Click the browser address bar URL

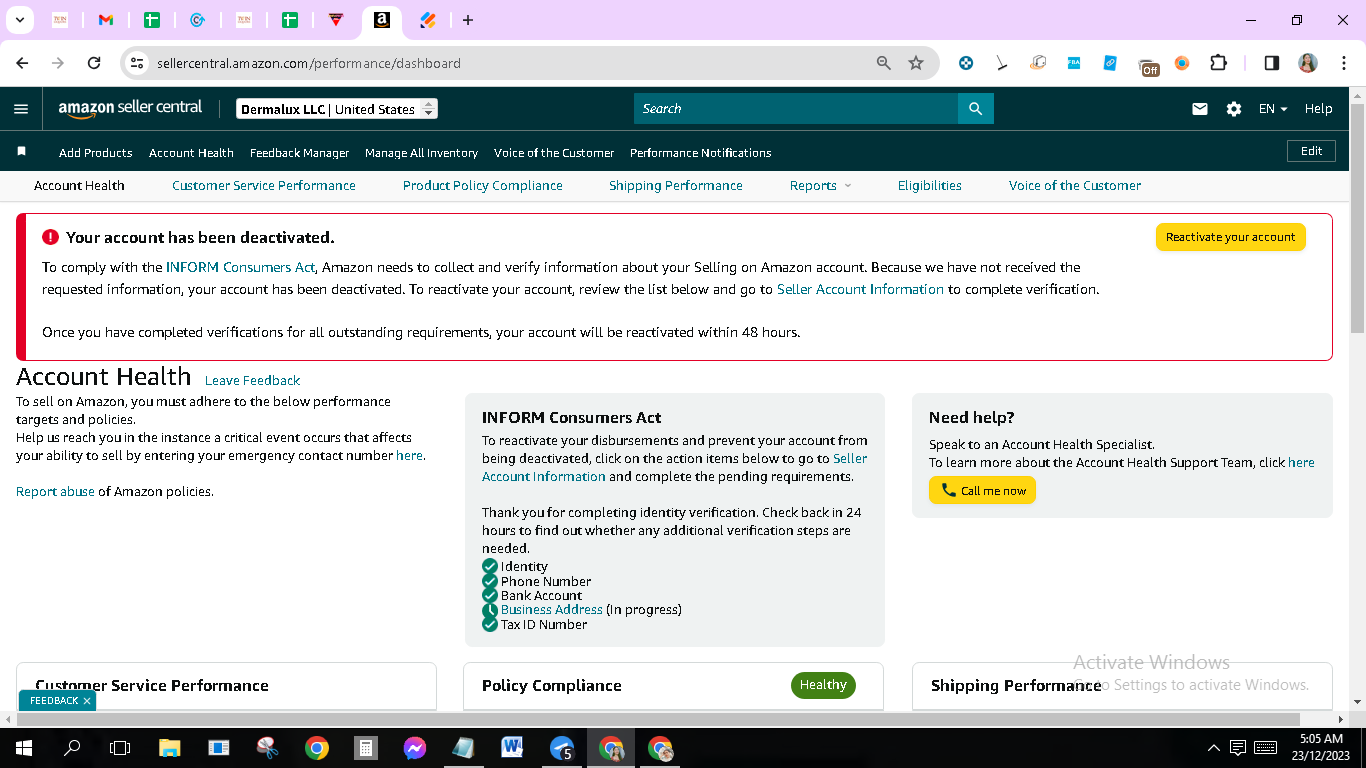pyautogui.click(x=309, y=63)
